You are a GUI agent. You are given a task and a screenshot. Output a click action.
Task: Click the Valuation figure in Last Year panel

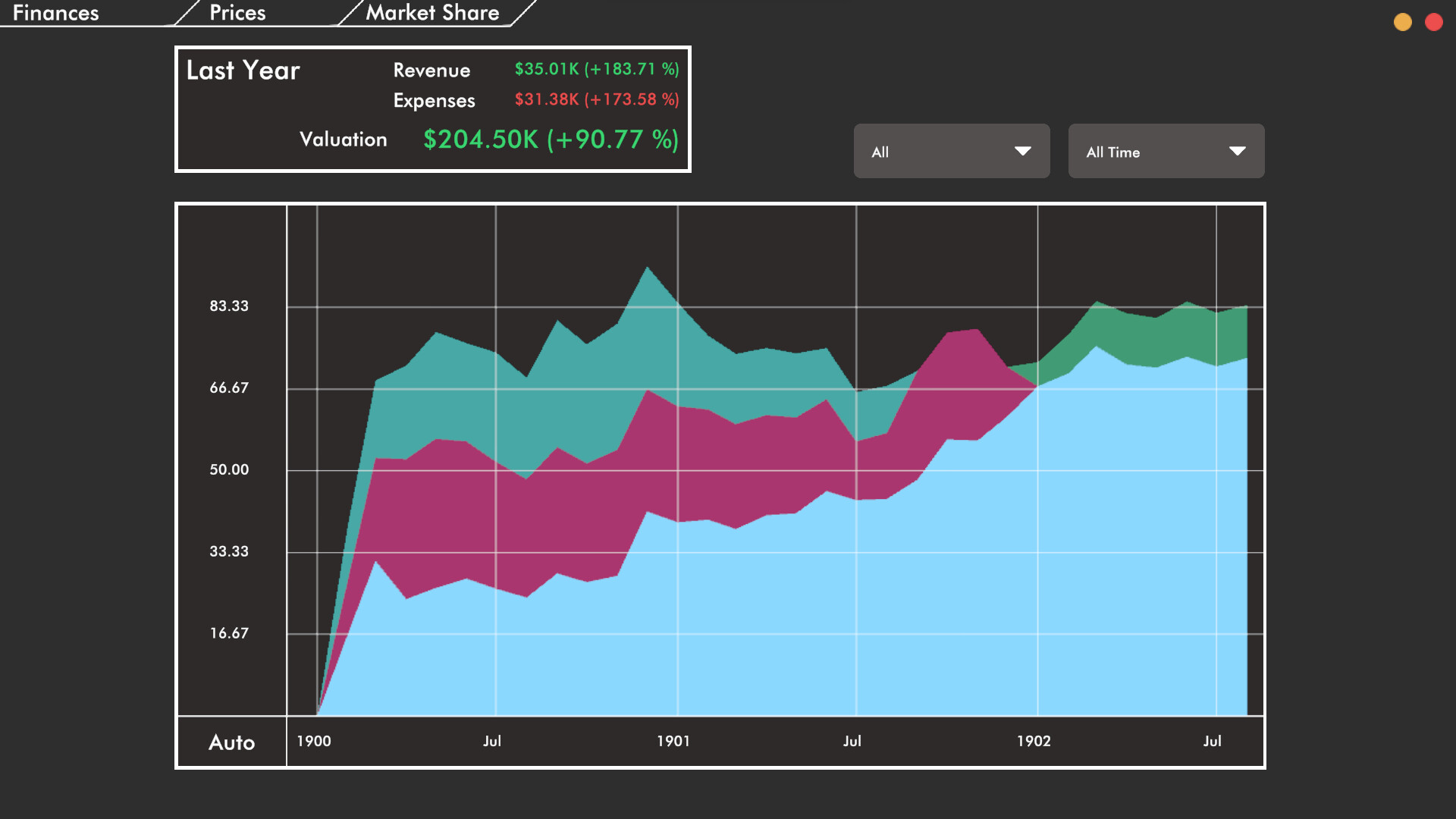coord(551,140)
